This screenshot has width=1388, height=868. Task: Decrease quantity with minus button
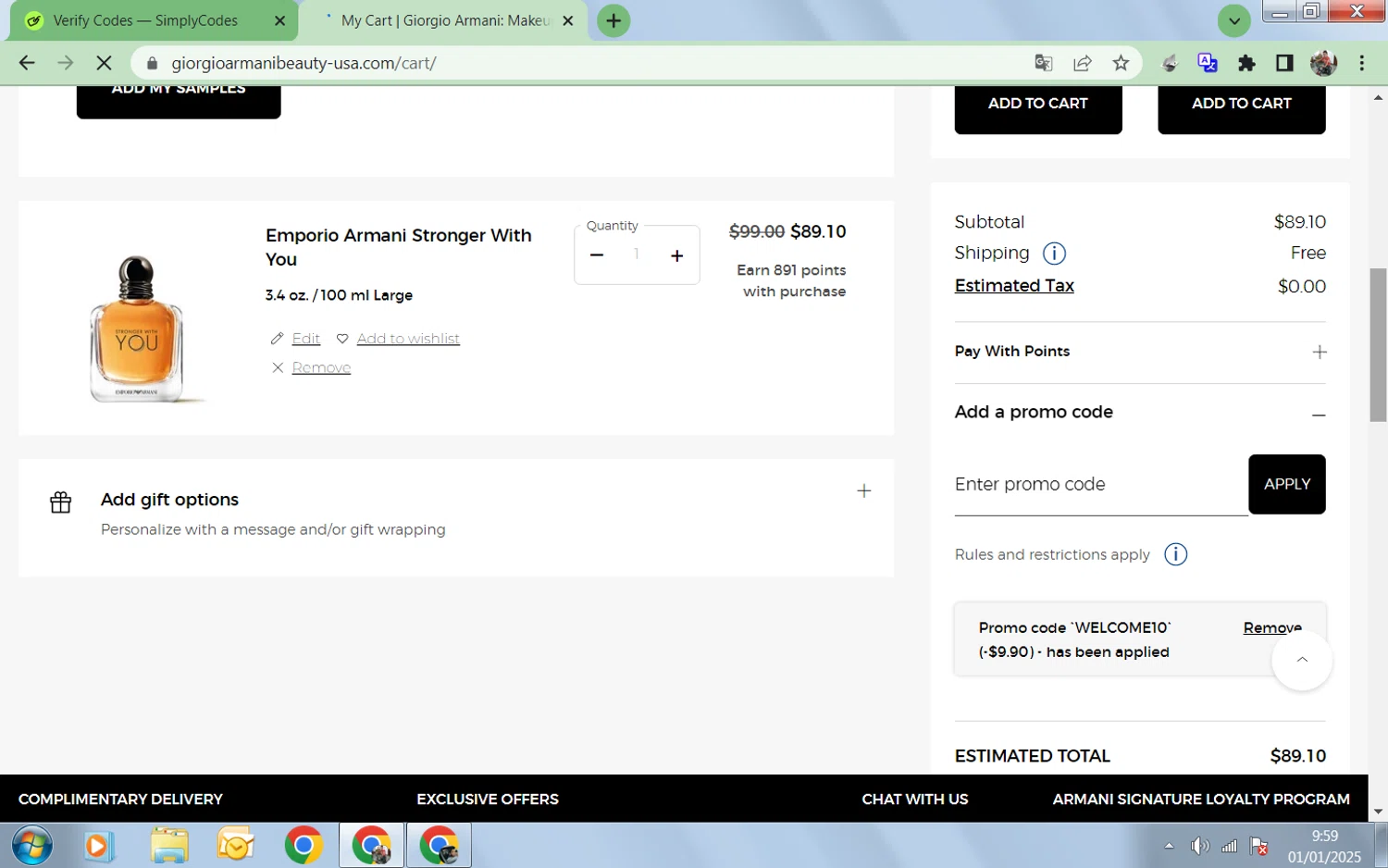tap(597, 255)
